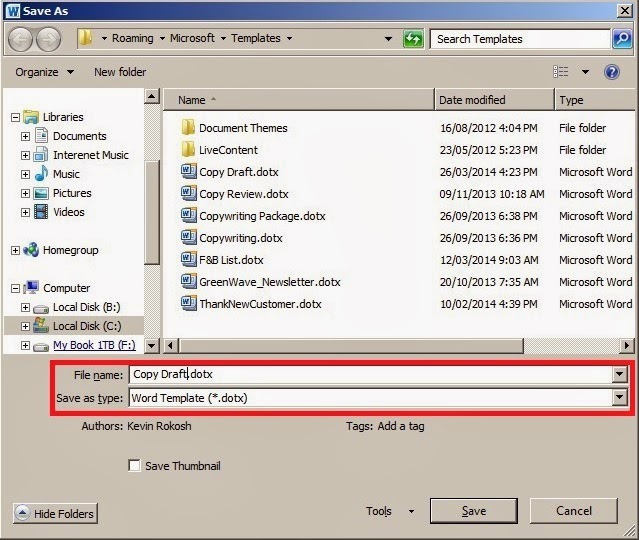Click the Pictures library icon
The image size is (639, 540).
coord(41,193)
